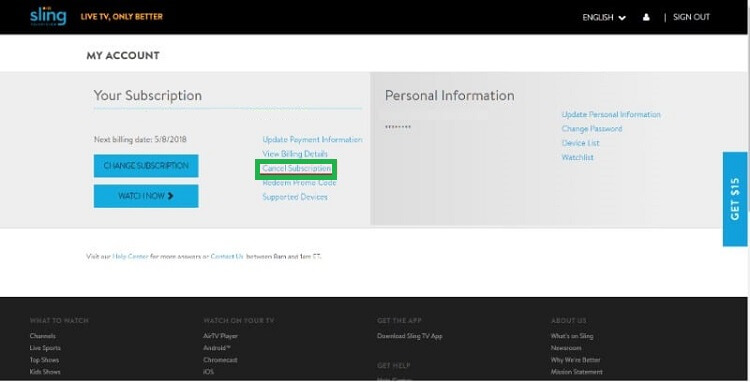Click the Contact Us link
The width and height of the screenshot is (750, 382).
coord(227,257)
